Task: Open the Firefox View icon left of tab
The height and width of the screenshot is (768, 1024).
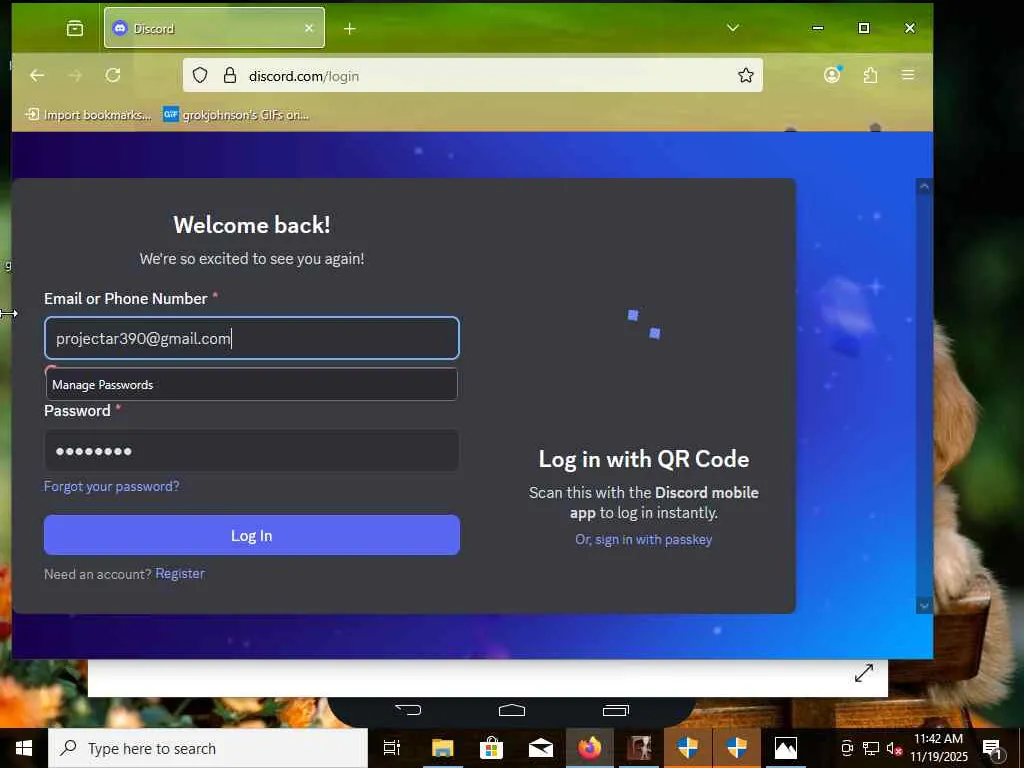Action: pos(75,28)
